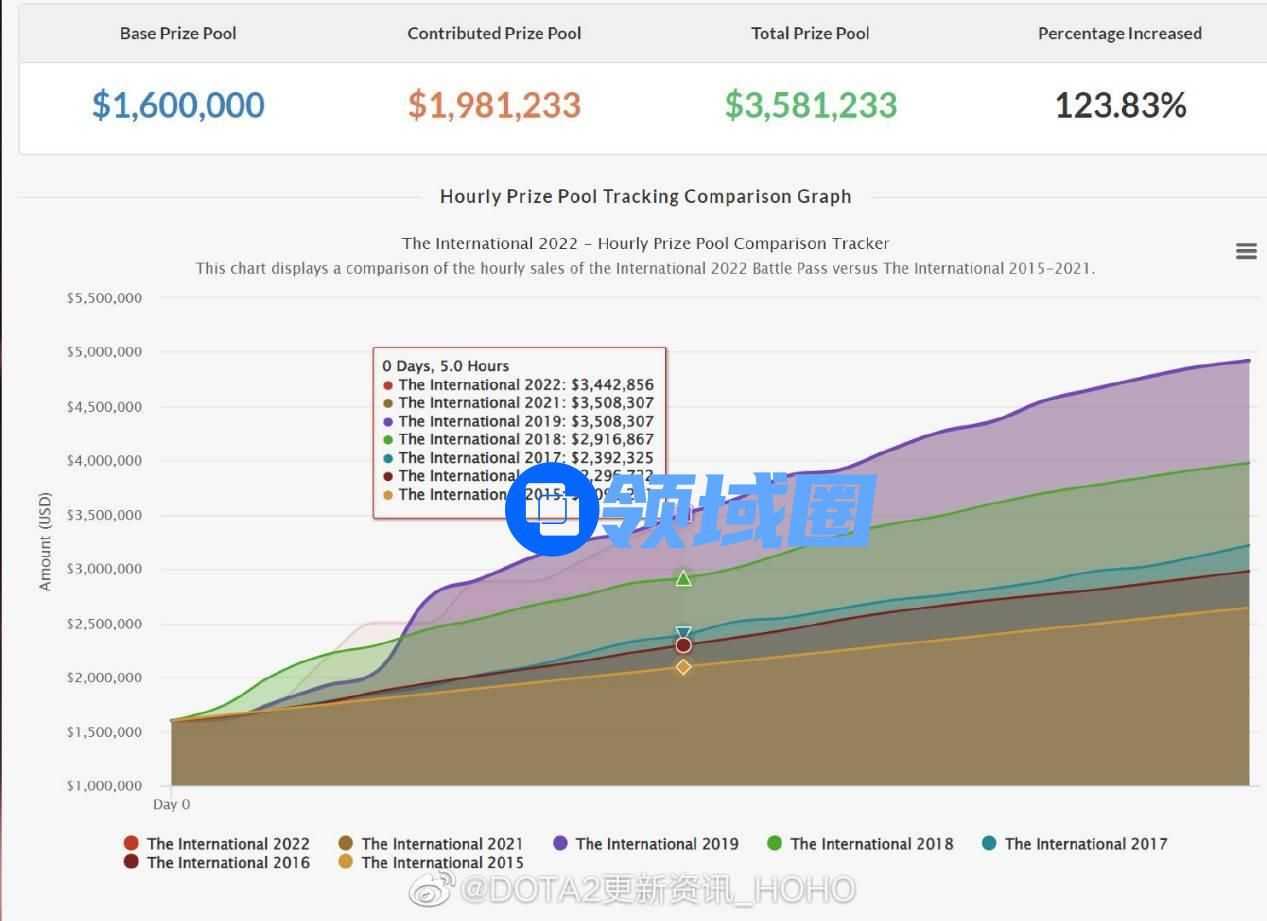This screenshot has width=1267, height=921.
Task: Click the red legend dot for The International 2022
Action: pyautogui.click(x=131, y=844)
